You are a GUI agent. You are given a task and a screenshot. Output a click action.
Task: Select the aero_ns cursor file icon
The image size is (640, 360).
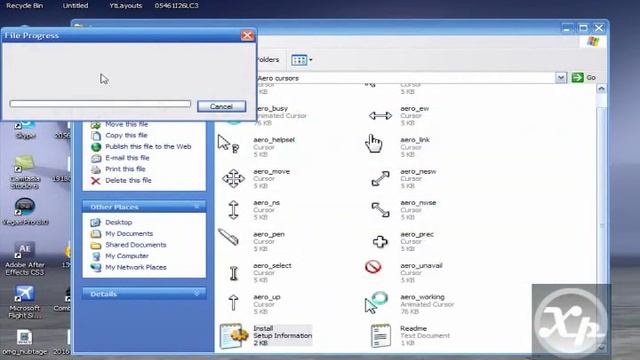click(x=233, y=210)
